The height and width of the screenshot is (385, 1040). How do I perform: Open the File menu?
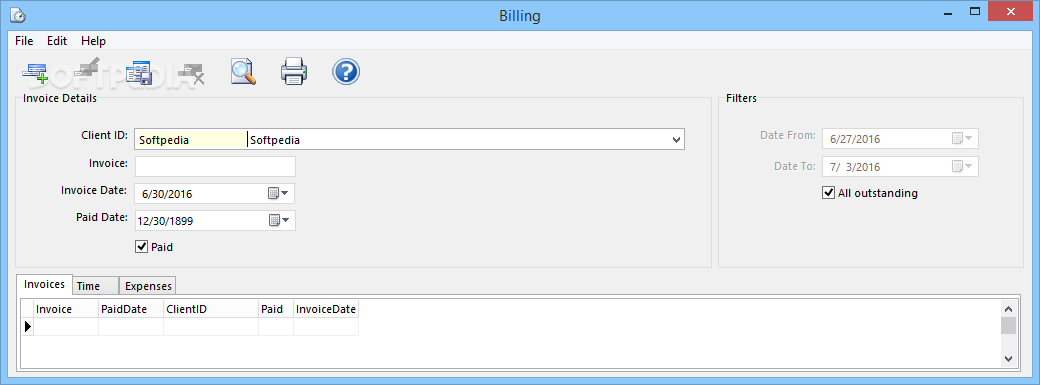point(24,40)
